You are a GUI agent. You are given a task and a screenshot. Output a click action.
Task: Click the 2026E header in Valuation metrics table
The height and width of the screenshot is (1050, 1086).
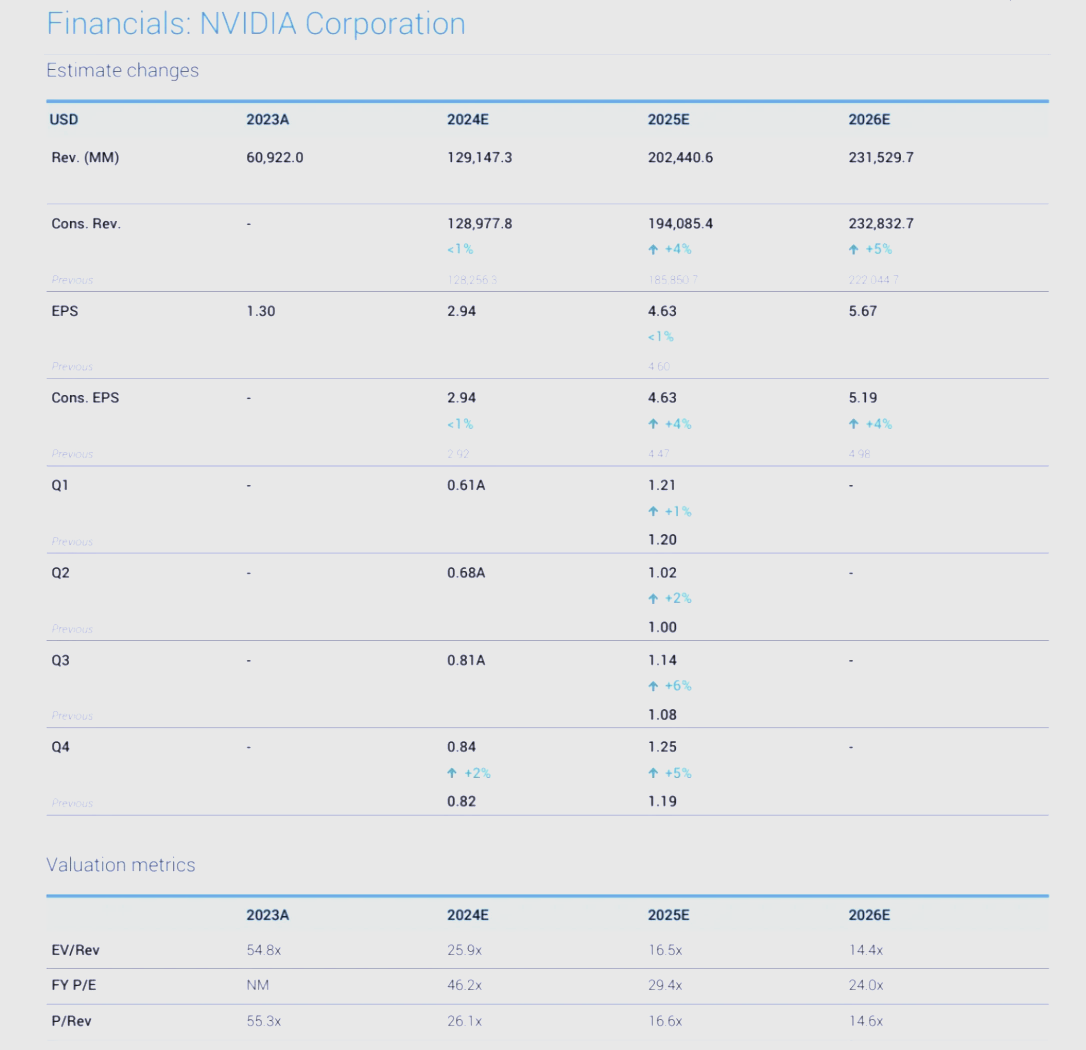pyautogui.click(x=869, y=915)
